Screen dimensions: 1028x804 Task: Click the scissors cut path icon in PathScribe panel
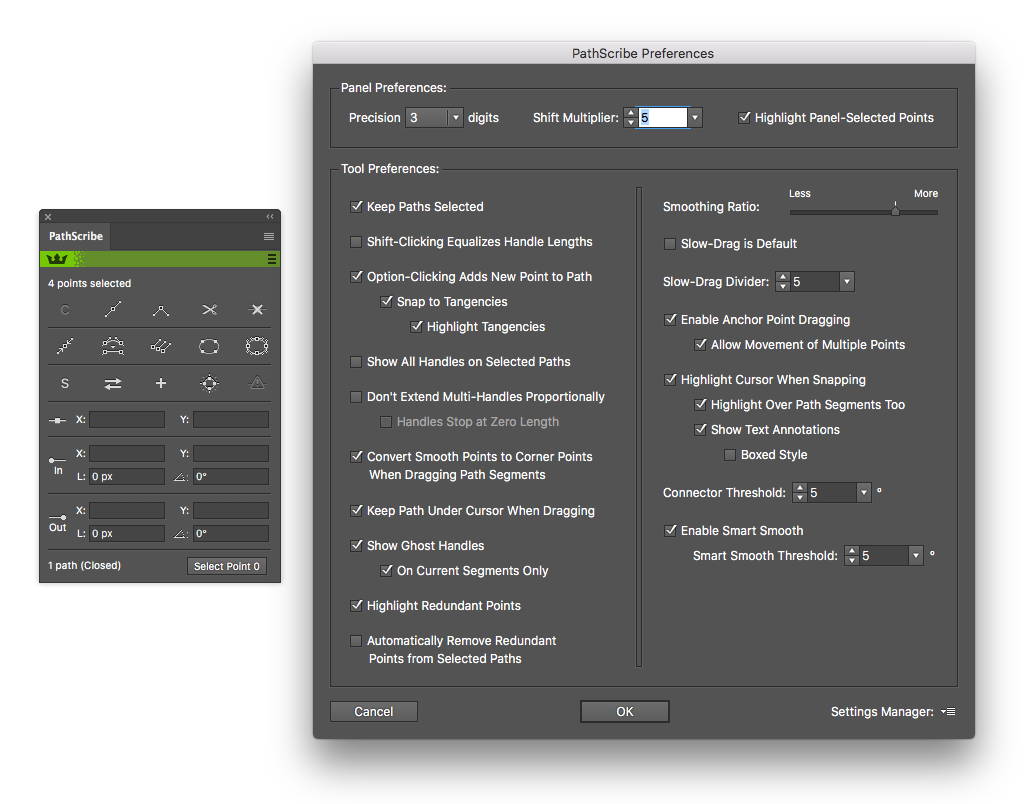209,310
